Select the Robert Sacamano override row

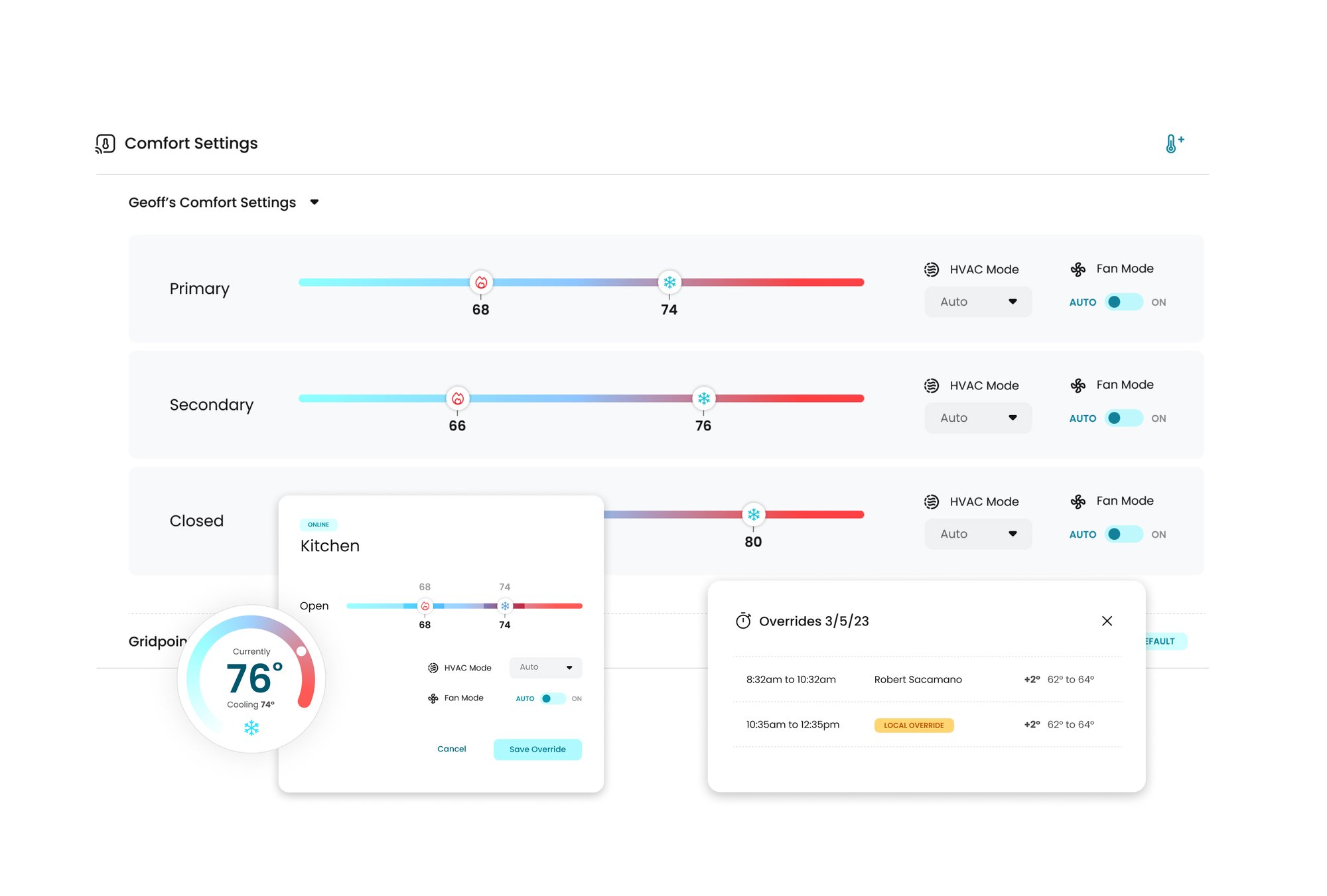pos(927,679)
